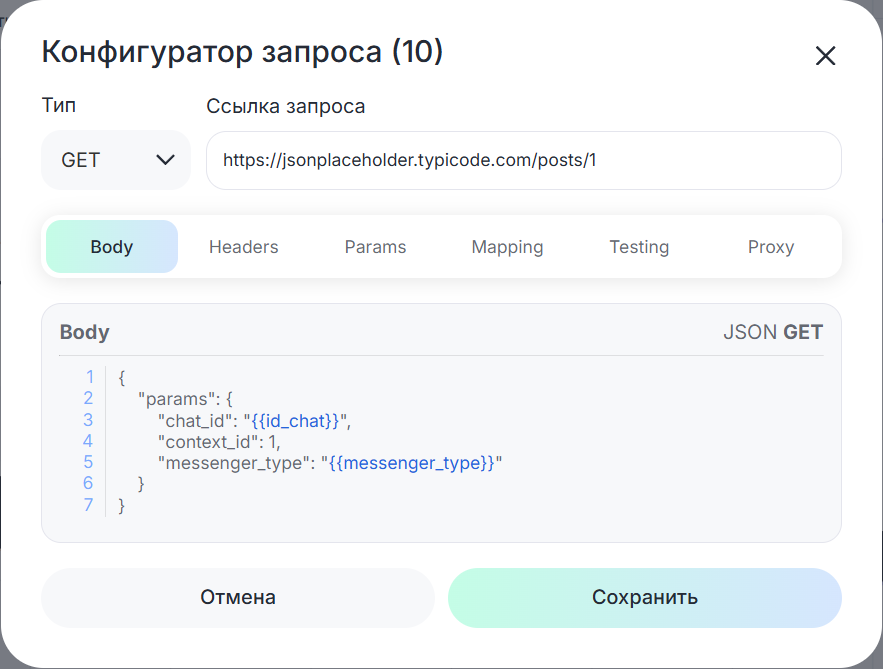Go to the Params tab

[x=375, y=247]
